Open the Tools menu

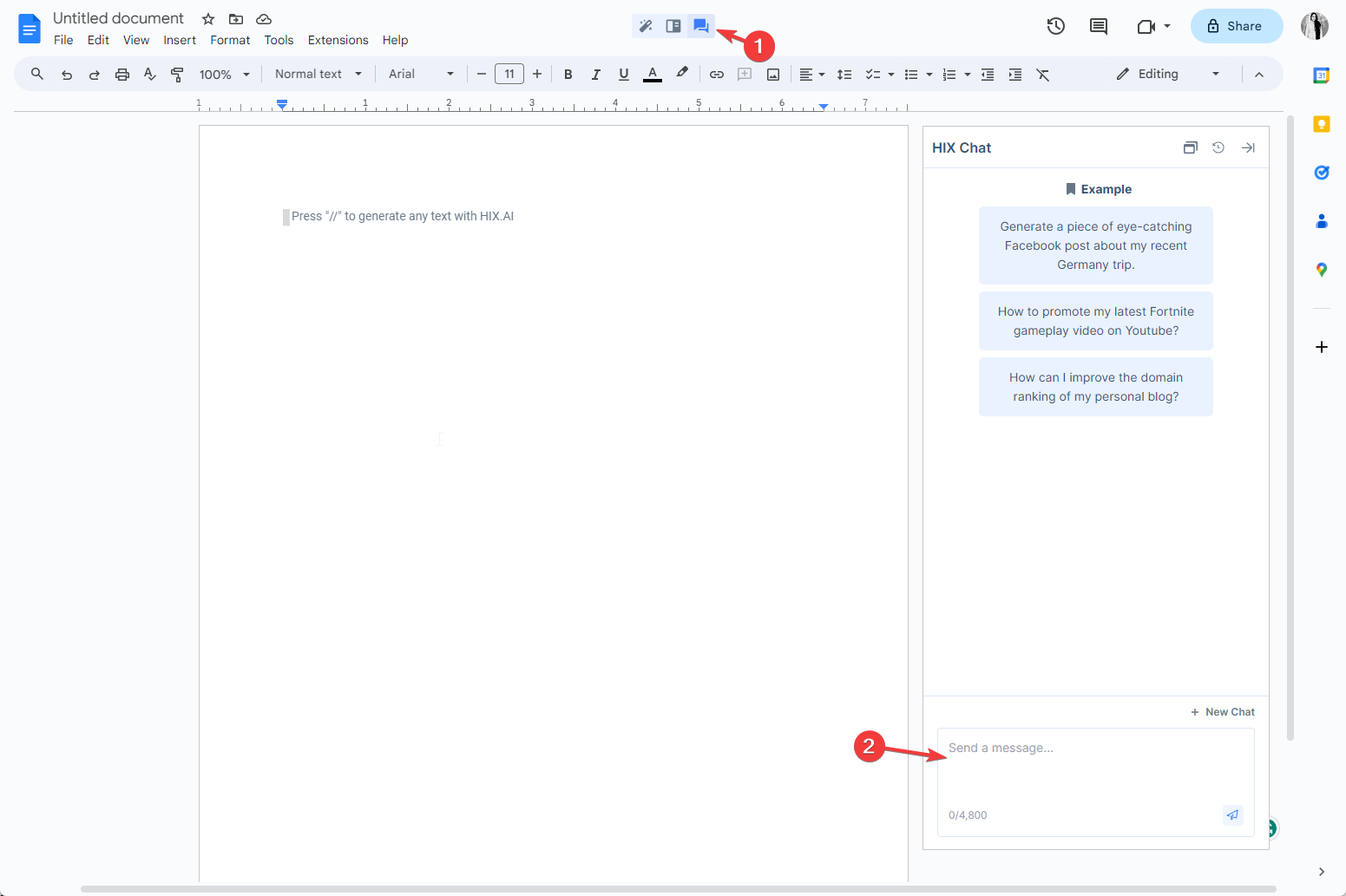pos(279,40)
